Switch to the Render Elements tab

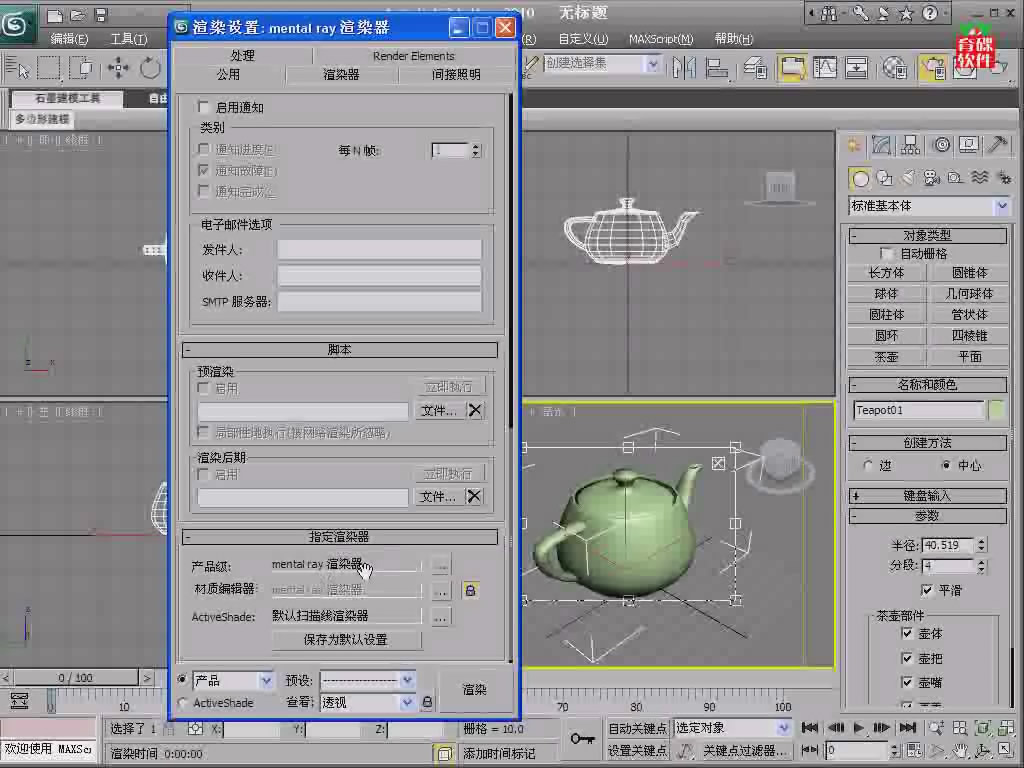coord(413,56)
